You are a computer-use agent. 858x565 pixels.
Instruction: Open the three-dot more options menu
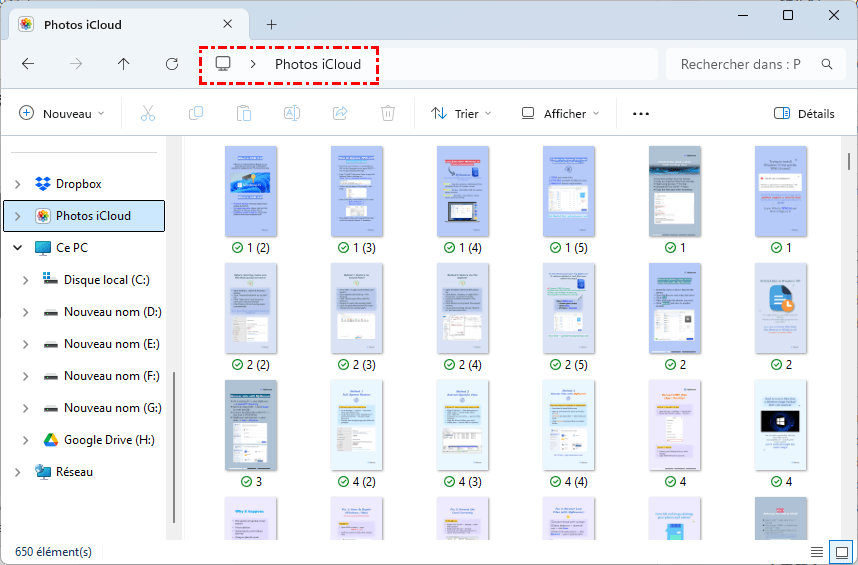[641, 114]
